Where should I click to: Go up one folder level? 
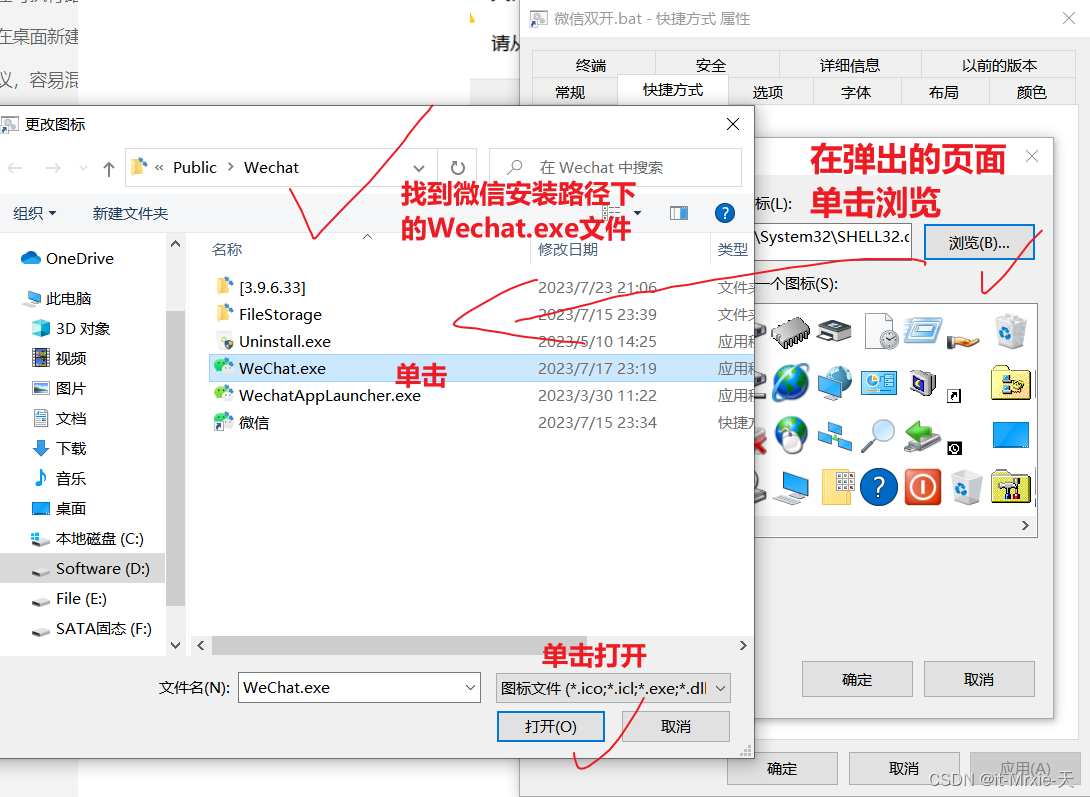point(108,168)
